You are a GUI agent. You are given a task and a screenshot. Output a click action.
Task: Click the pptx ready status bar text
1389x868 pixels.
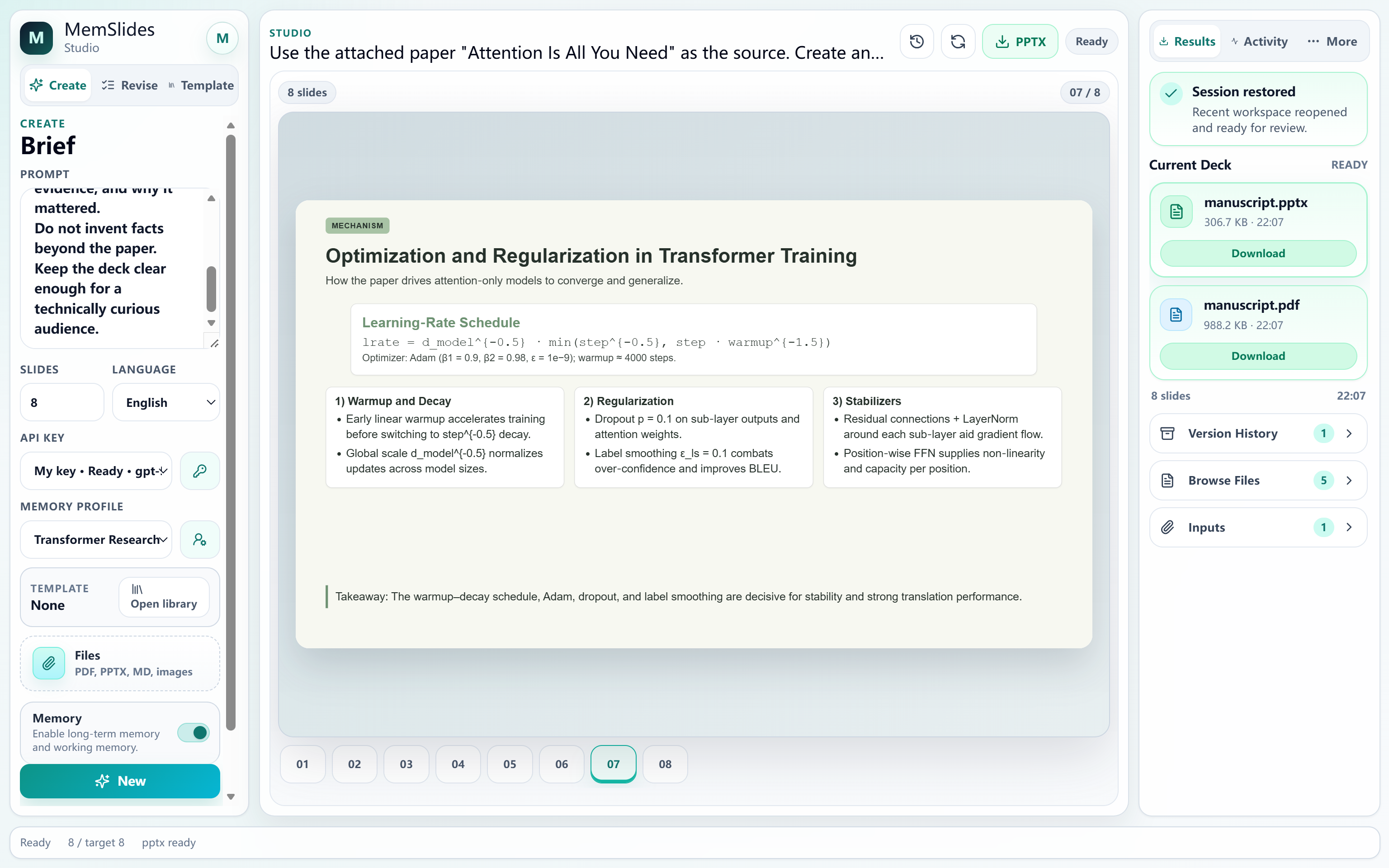pyautogui.click(x=169, y=842)
